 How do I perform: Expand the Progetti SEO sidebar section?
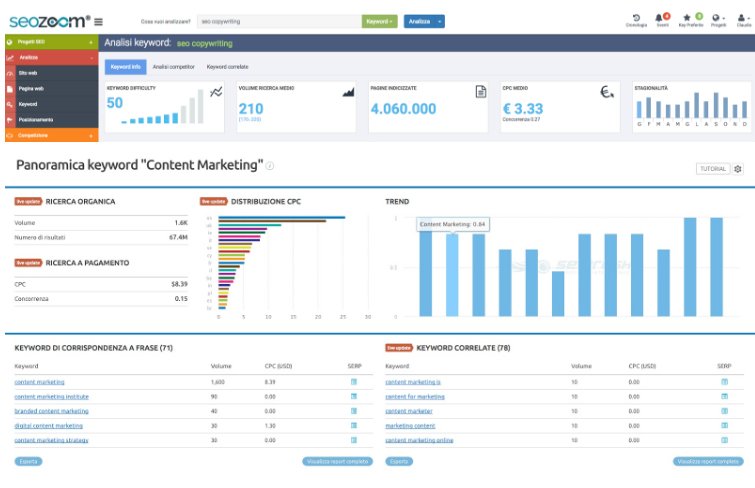(52, 42)
